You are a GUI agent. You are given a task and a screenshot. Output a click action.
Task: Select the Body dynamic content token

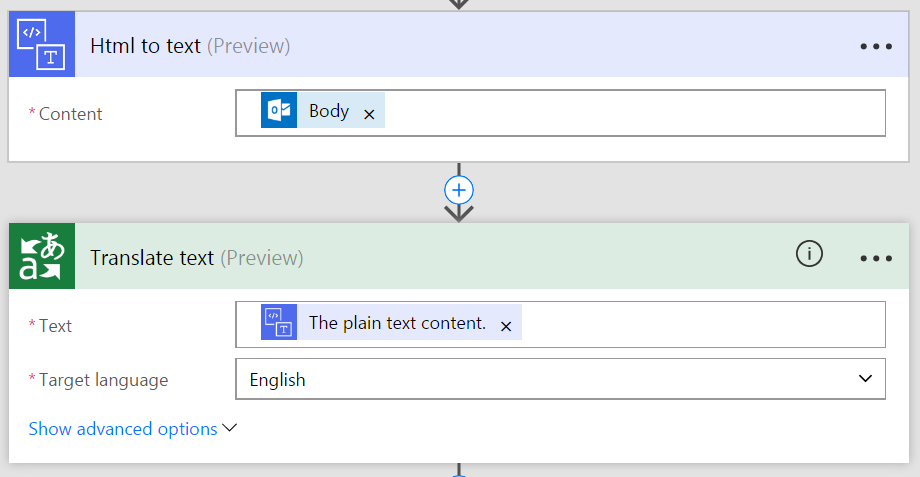pos(328,111)
